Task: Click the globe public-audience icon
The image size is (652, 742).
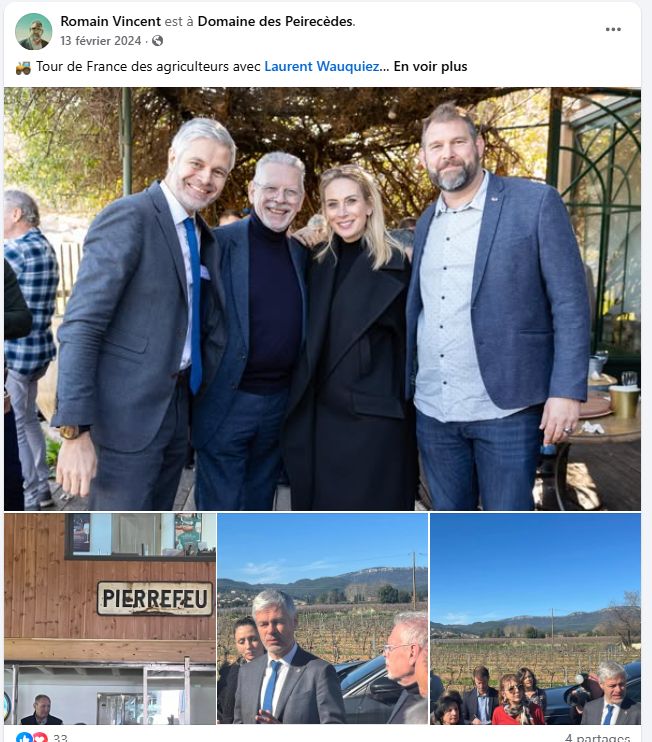Action: click(158, 41)
